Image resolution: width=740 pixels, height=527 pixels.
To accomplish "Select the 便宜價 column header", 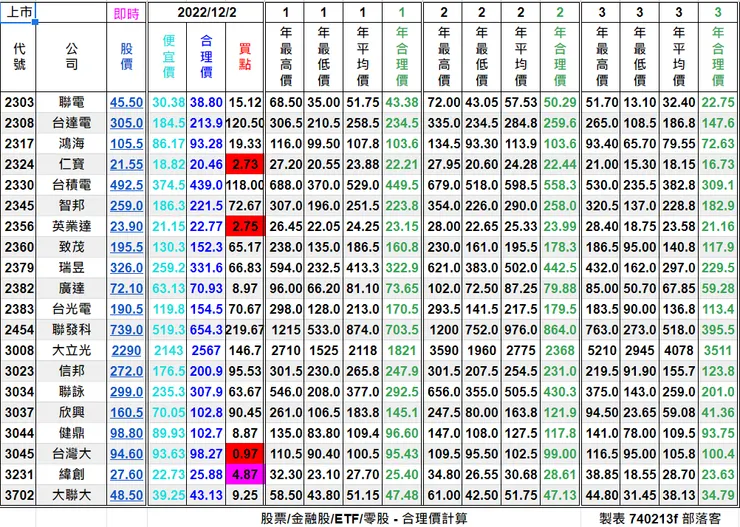I will 168,57.
